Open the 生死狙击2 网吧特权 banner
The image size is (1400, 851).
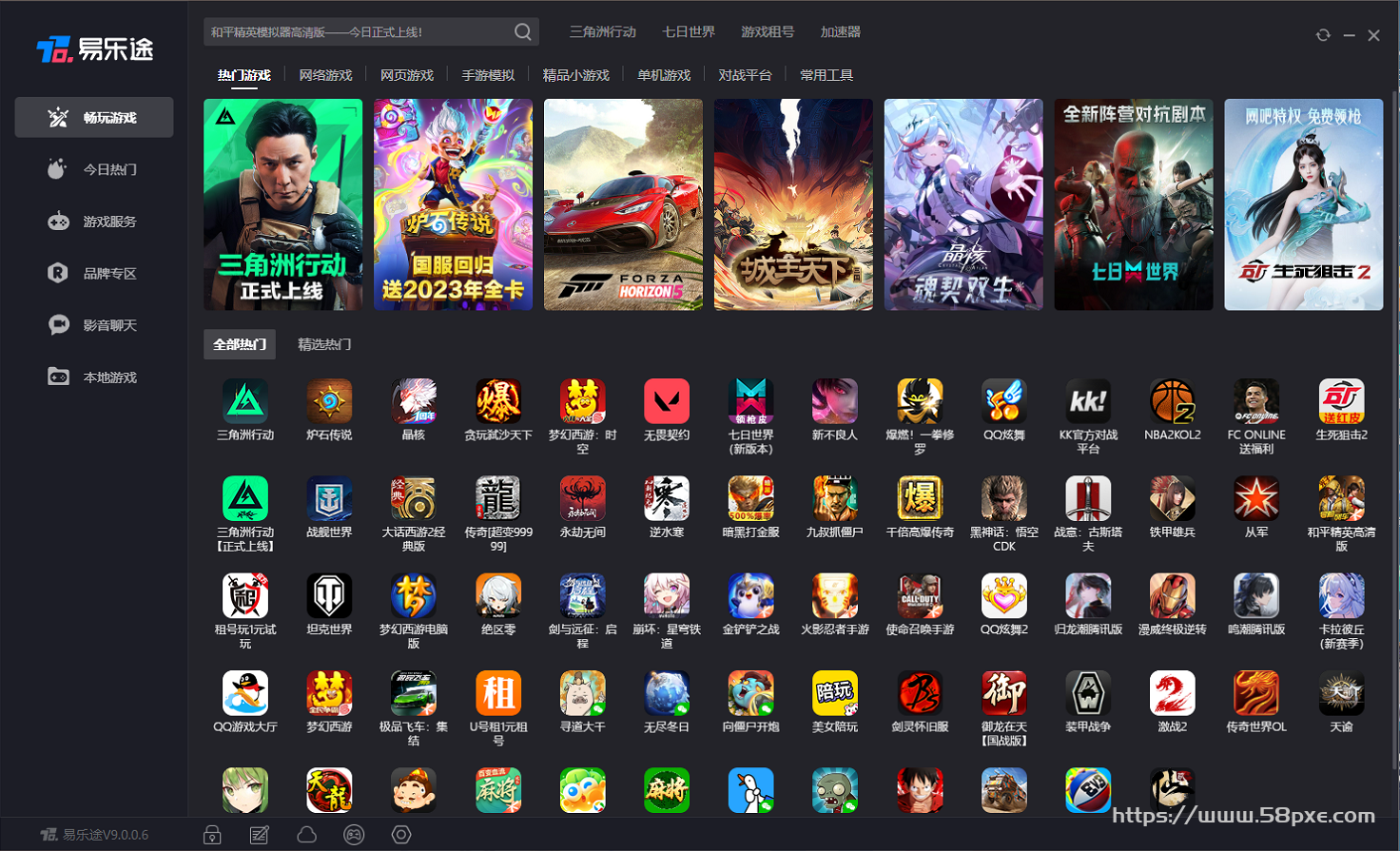(x=1304, y=204)
